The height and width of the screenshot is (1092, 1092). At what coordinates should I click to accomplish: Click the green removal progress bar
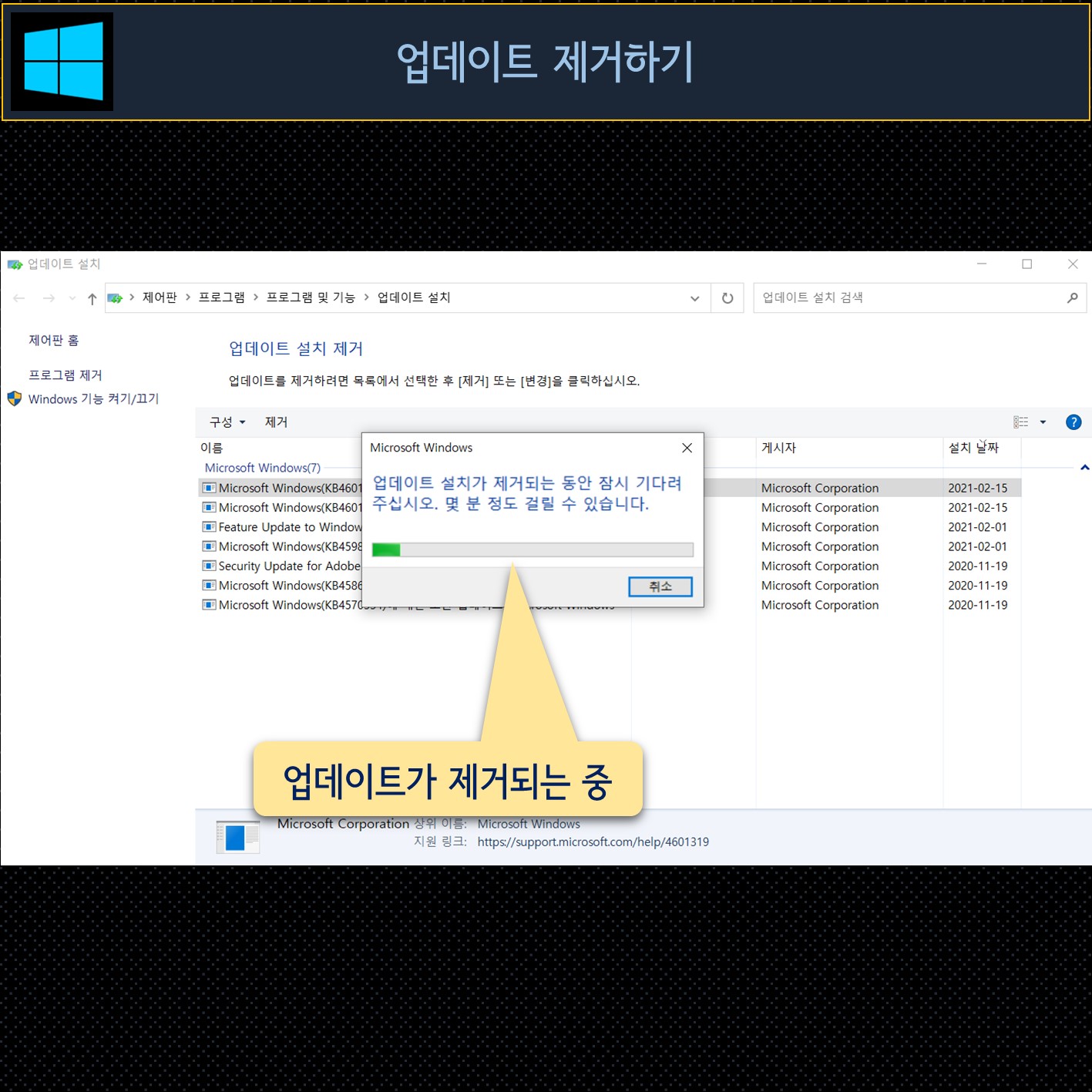[x=533, y=549]
